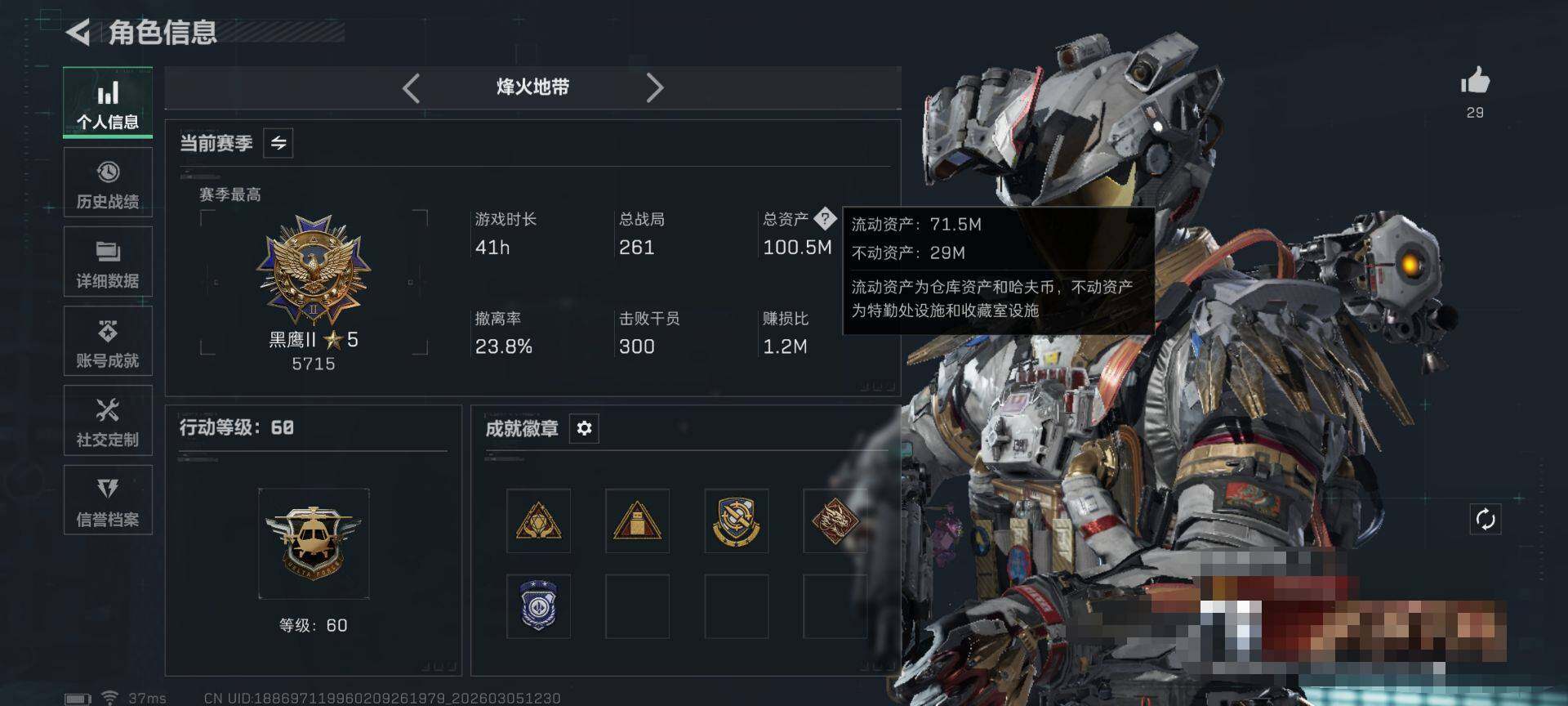Toggle the 当前赛季 season switch icon
The width and height of the screenshot is (1568, 706).
click(278, 143)
